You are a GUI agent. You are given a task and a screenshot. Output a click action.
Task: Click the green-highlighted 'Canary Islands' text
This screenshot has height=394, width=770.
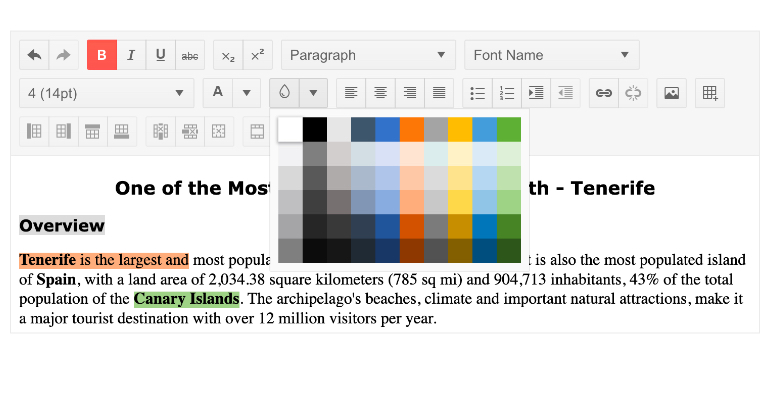coord(187,299)
